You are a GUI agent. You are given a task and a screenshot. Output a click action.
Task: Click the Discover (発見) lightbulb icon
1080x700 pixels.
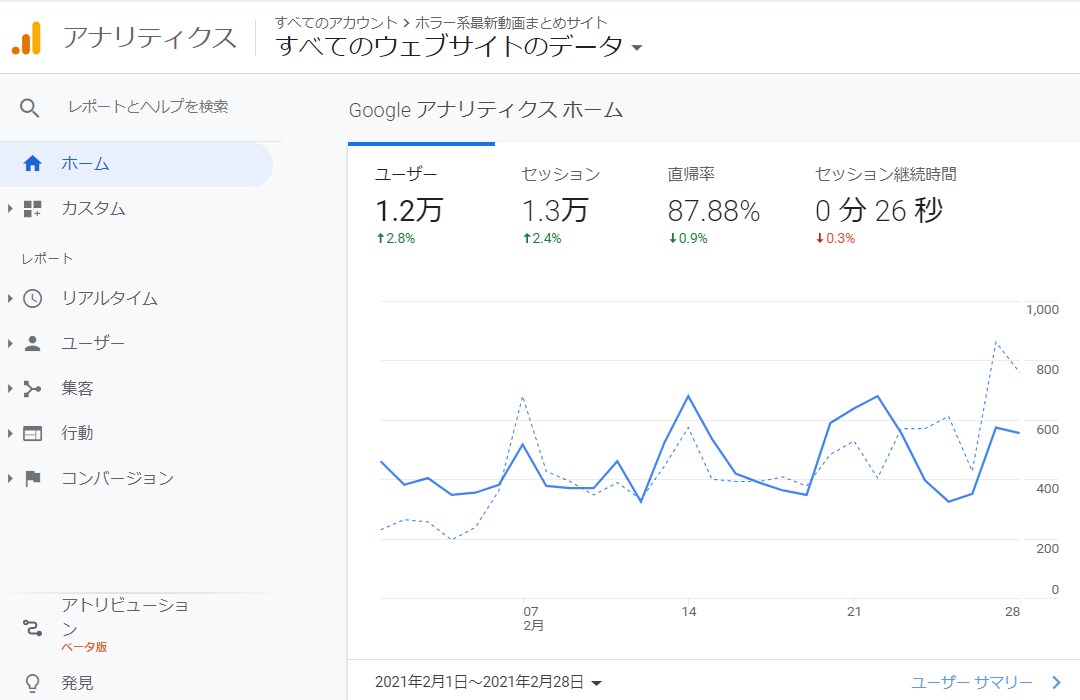point(32,683)
